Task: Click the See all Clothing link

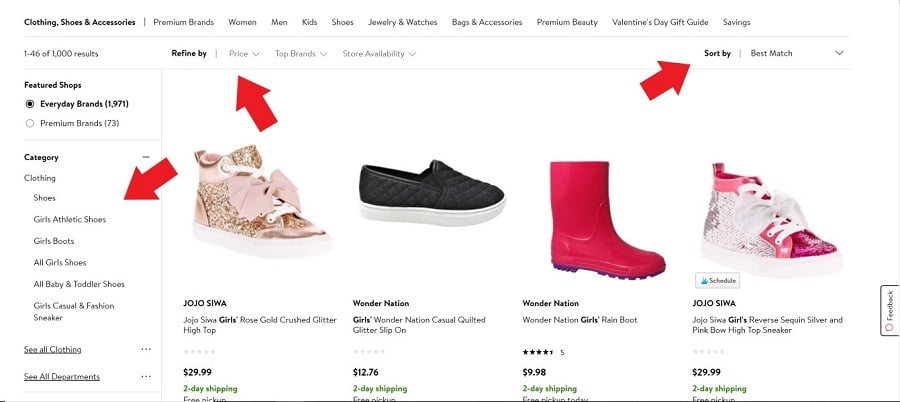Action: (53, 349)
